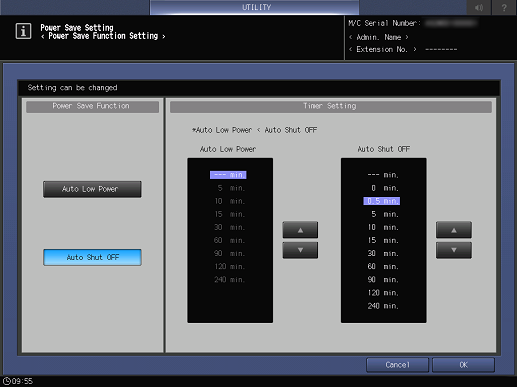The image size is (517, 387).
Task: Open help with the question mark icon
Action: [504, 7]
